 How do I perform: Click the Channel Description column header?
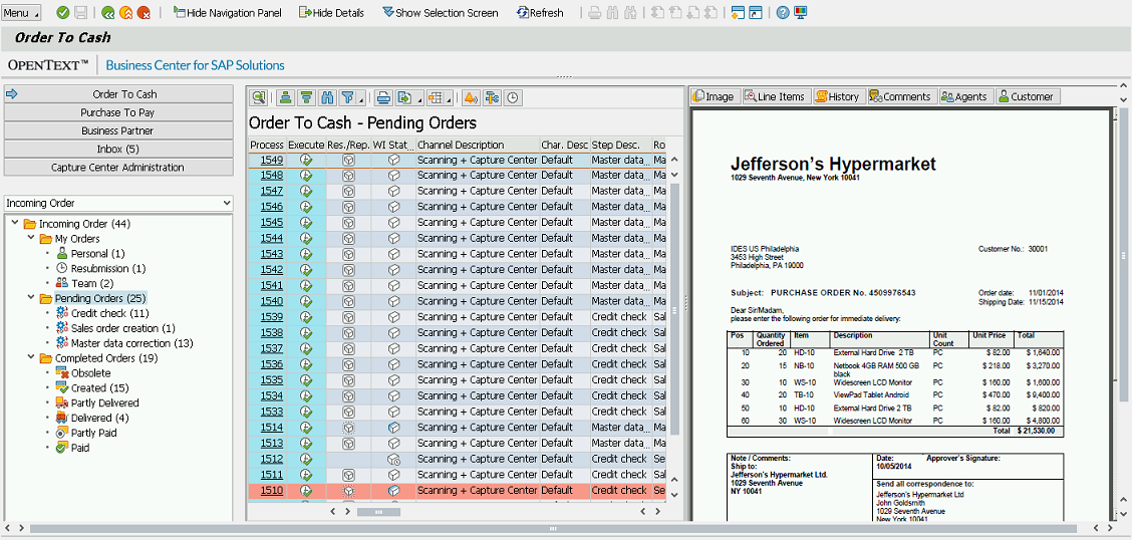tap(477, 144)
